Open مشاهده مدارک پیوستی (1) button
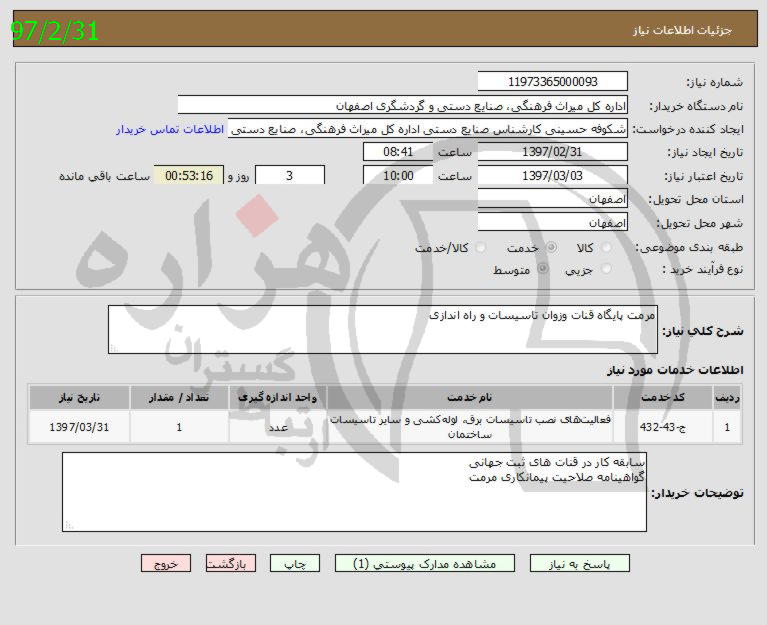 425,564
